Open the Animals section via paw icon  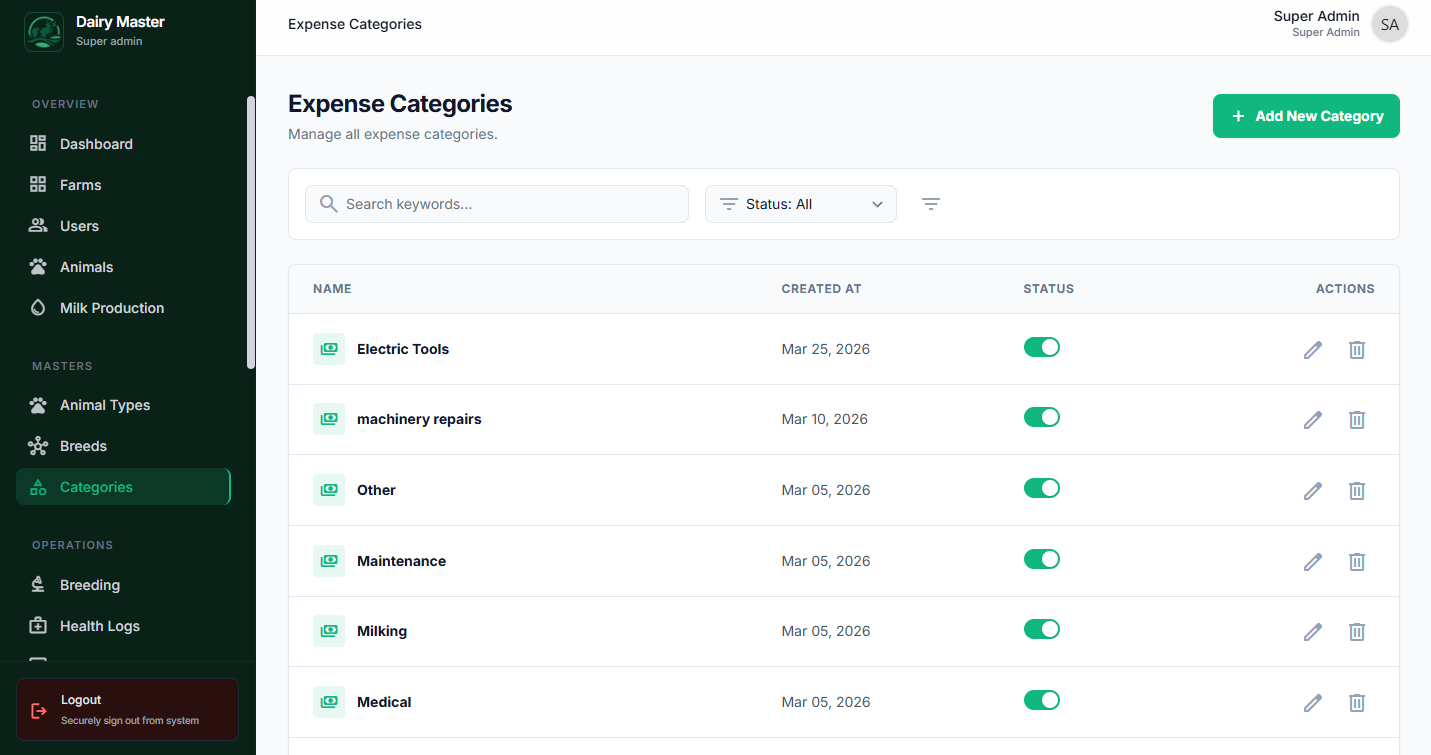(38, 266)
